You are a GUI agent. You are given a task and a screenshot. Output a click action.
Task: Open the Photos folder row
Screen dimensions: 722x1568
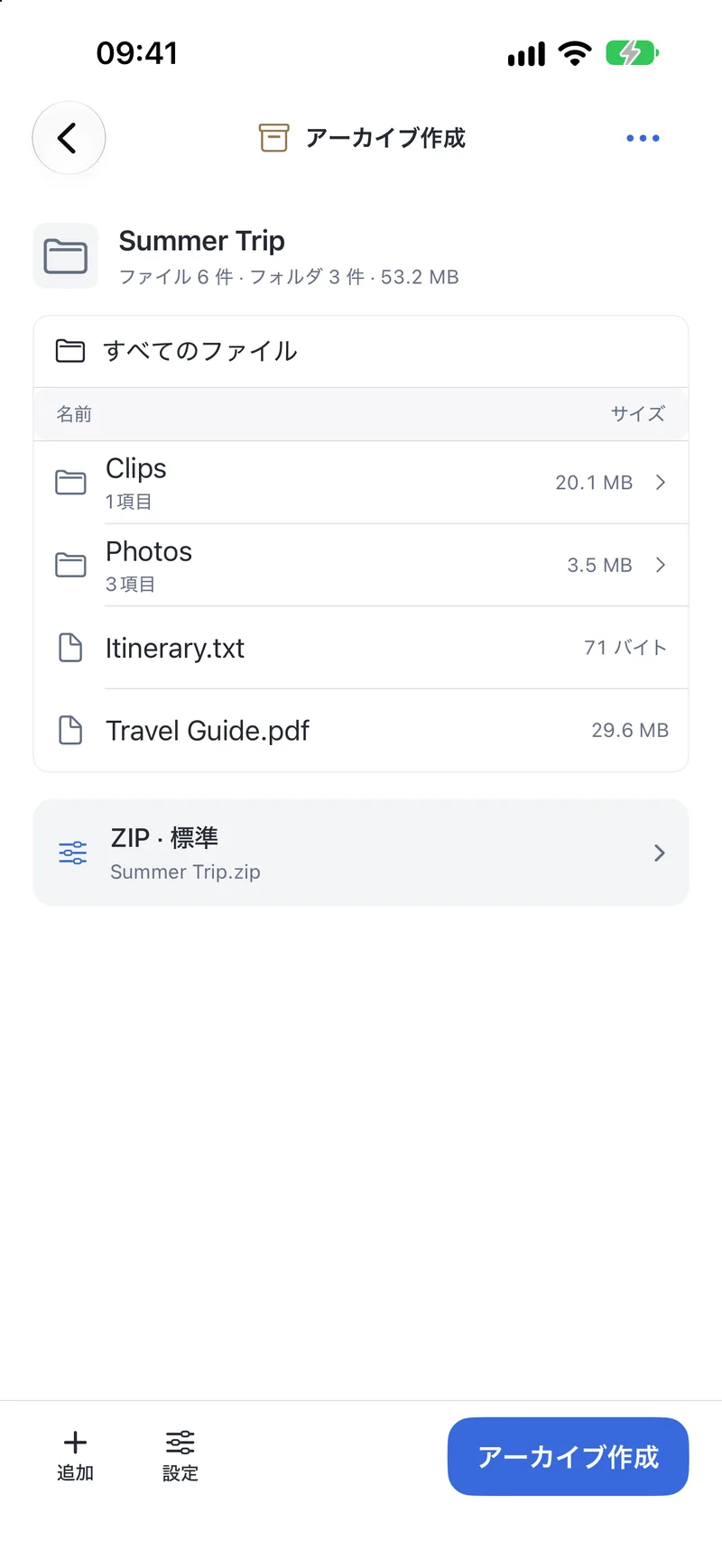[361, 565]
